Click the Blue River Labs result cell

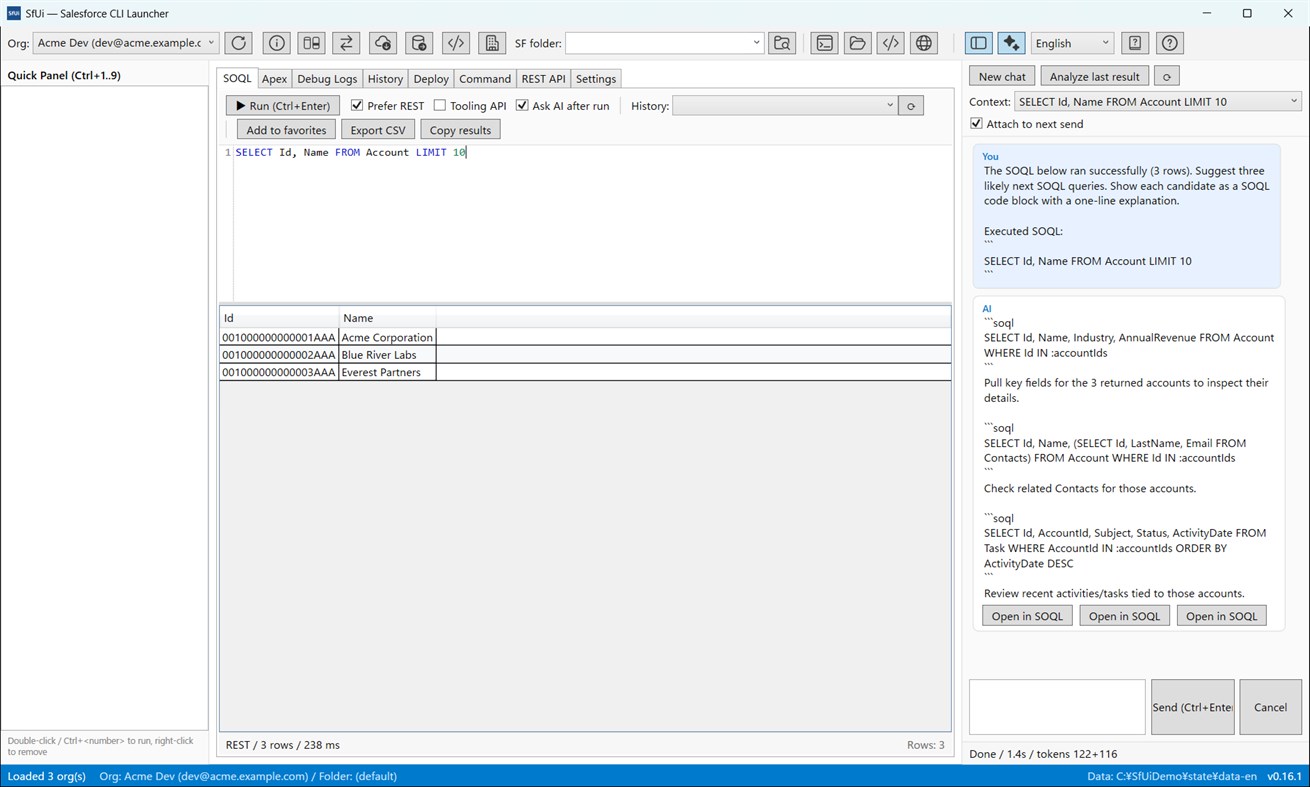[387, 355]
